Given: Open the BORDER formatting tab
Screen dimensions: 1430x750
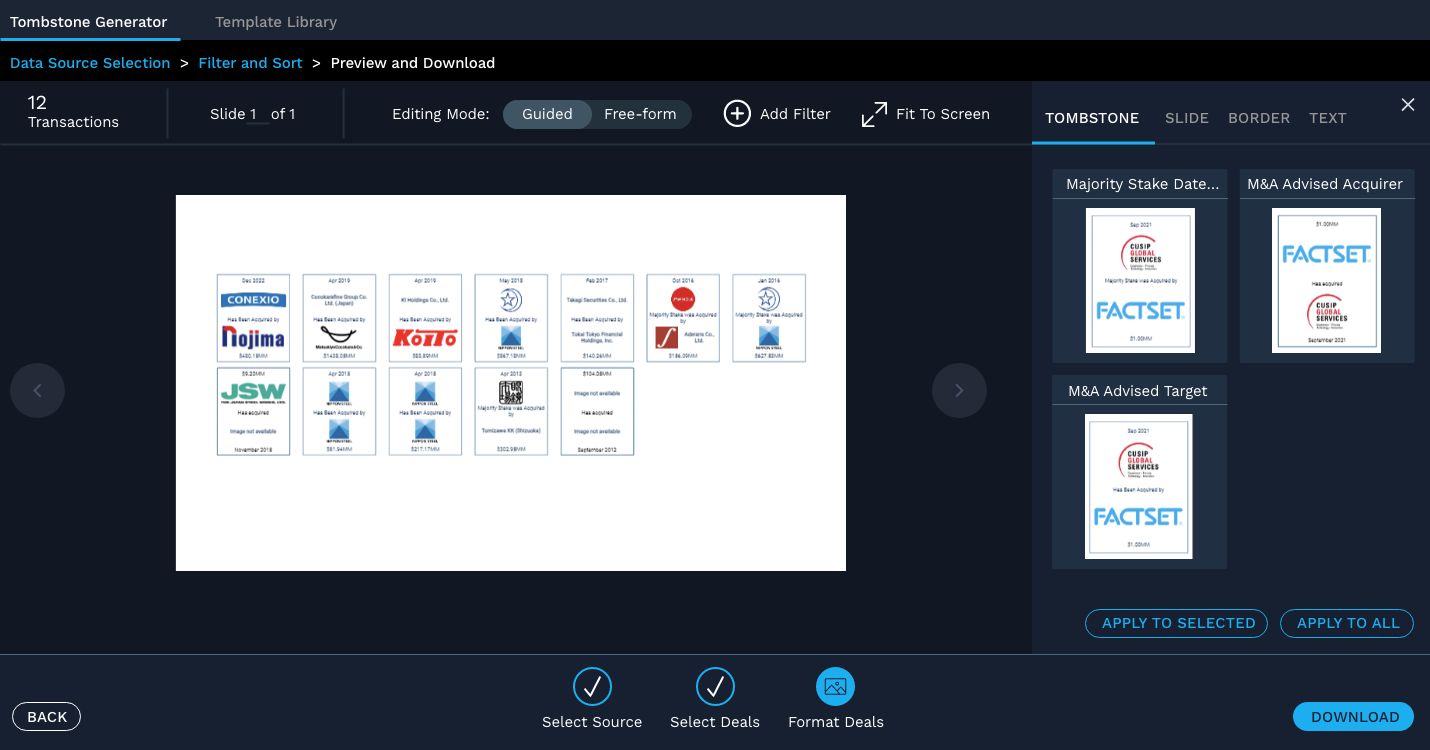Looking at the screenshot, I should (x=1258, y=117).
